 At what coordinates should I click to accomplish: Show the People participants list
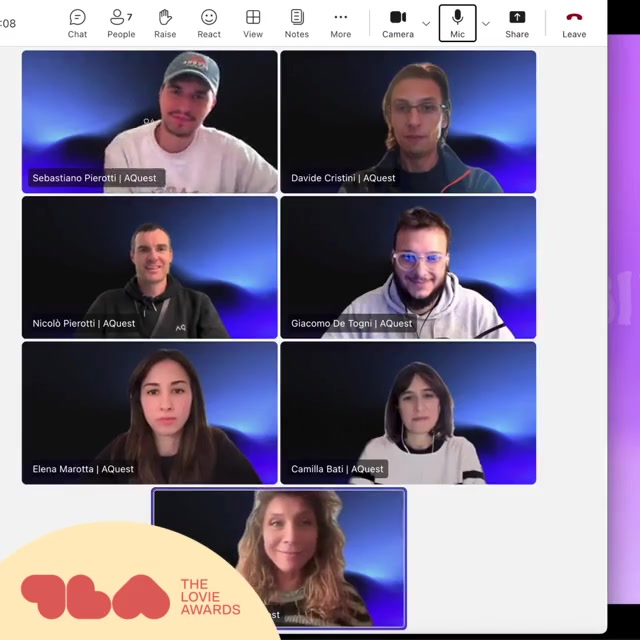pos(121,24)
